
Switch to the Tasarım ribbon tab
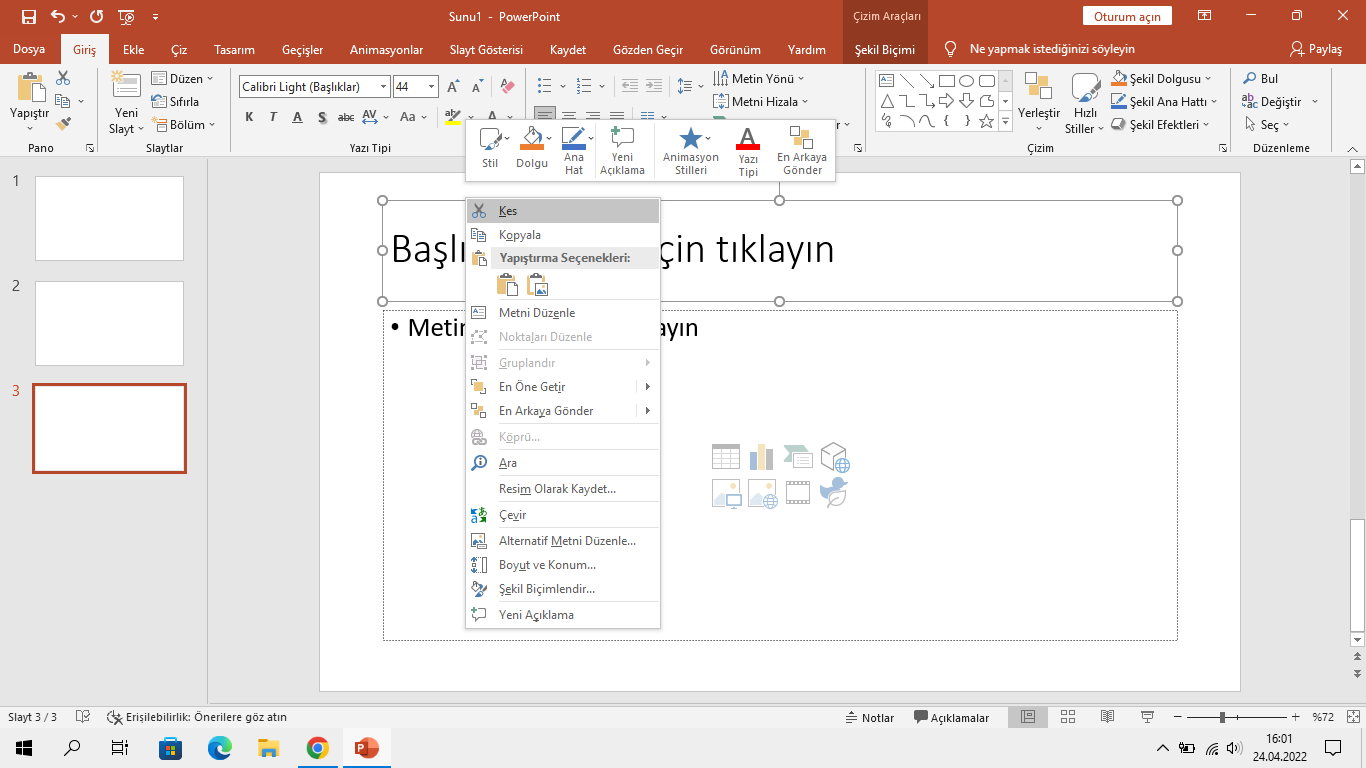pyautogui.click(x=234, y=50)
